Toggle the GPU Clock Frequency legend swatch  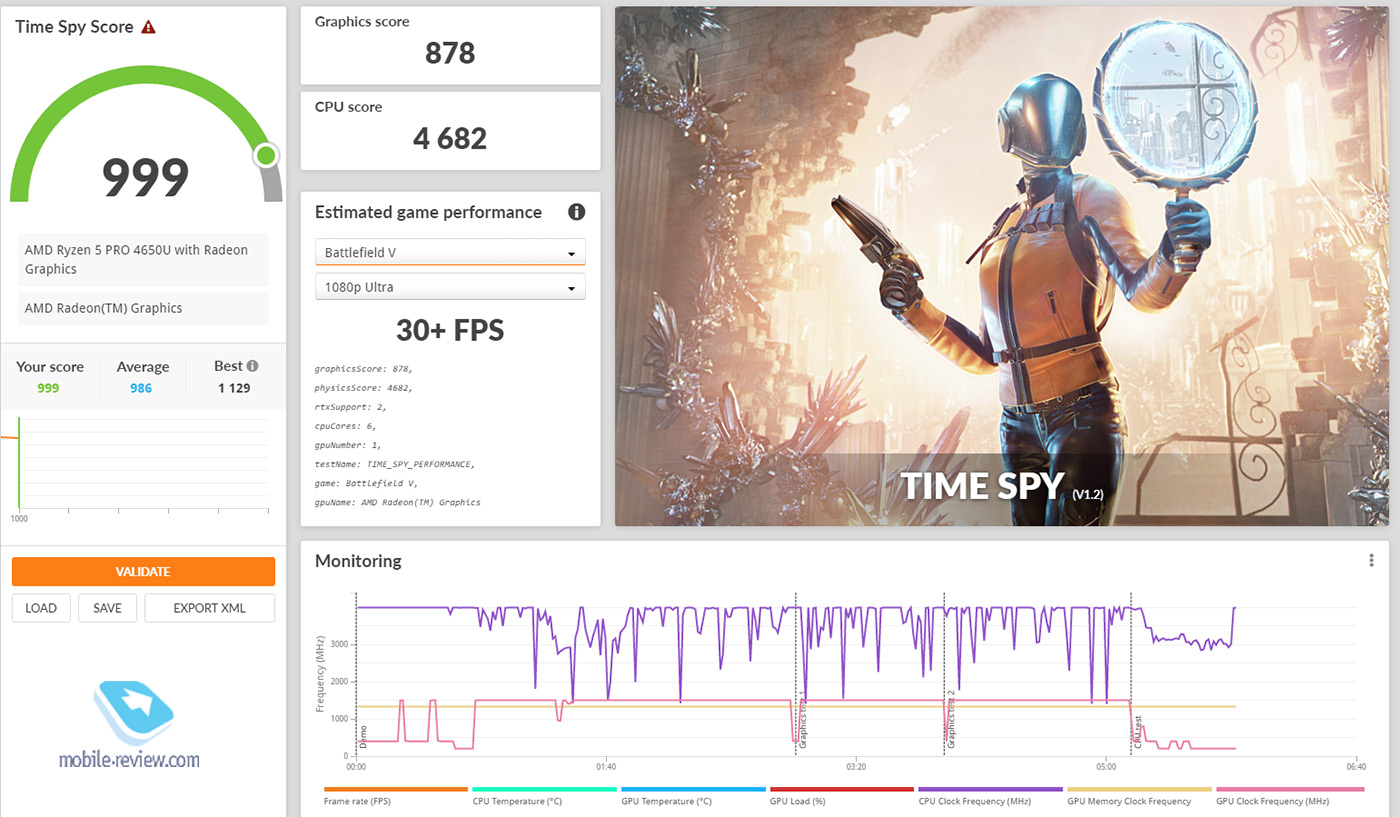pyautogui.click(x=1288, y=789)
